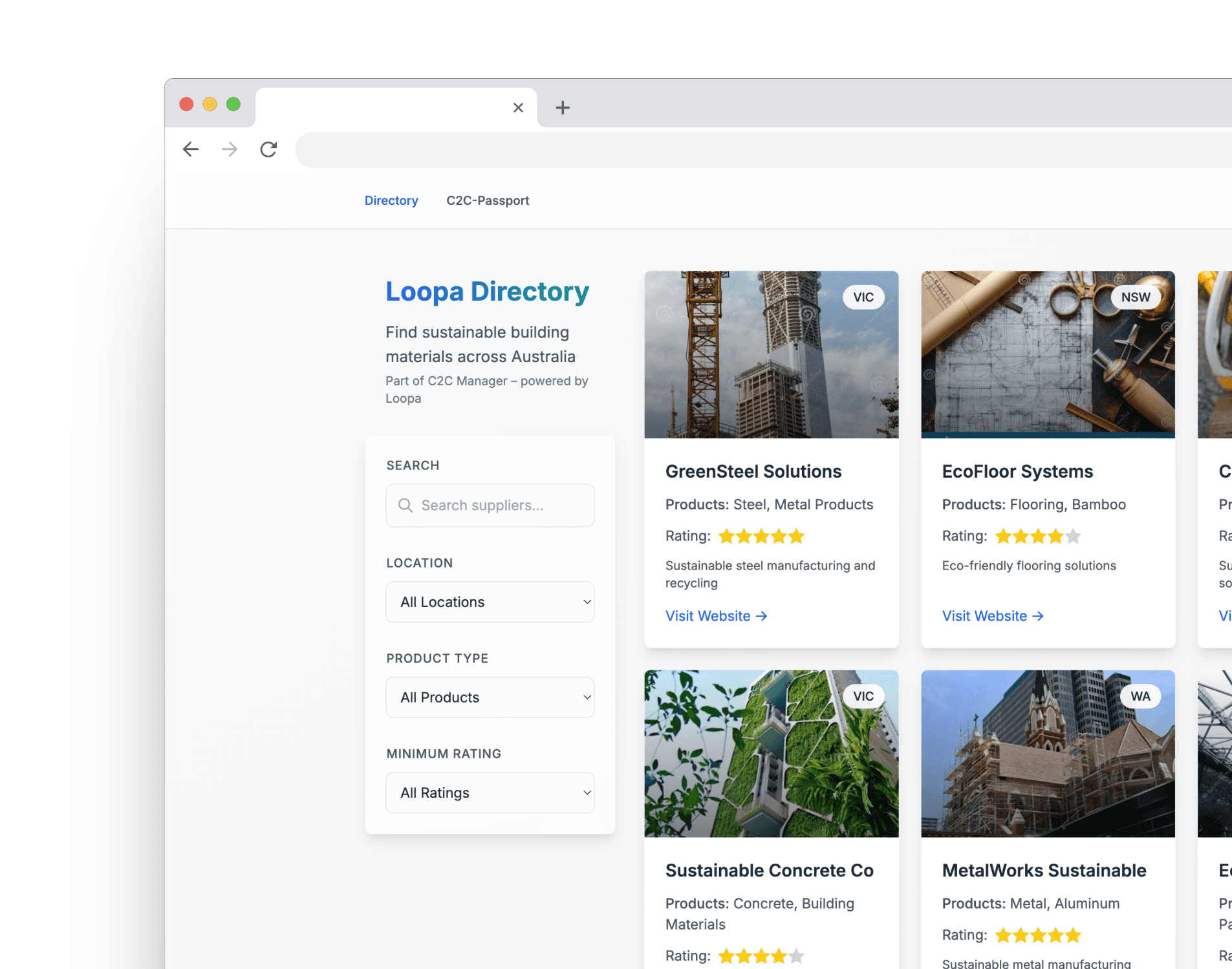
Task: Switch to the Directory nav tab
Action: pyautogui.click(x=391, y=201)
